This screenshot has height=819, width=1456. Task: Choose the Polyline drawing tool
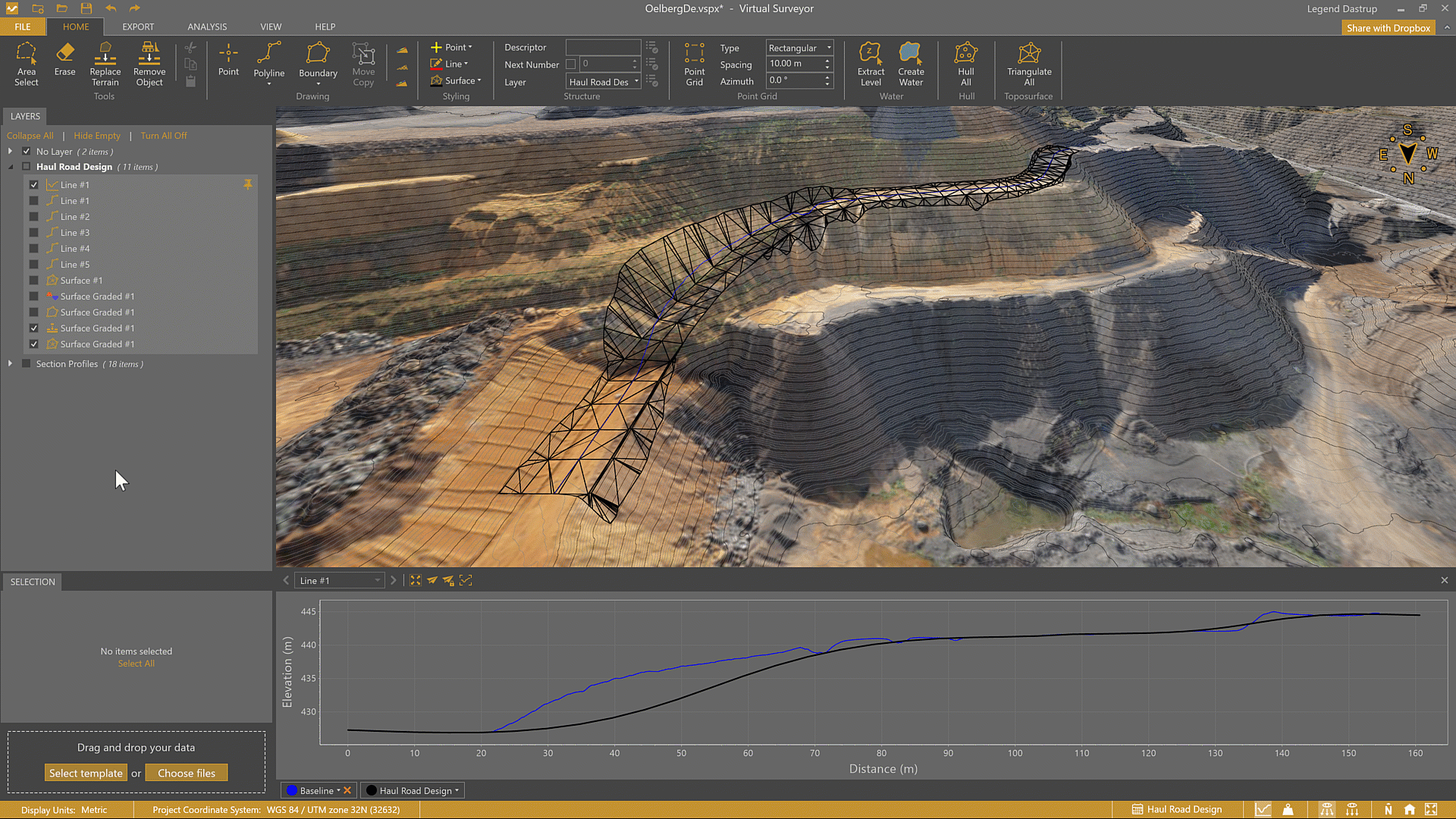268,61
